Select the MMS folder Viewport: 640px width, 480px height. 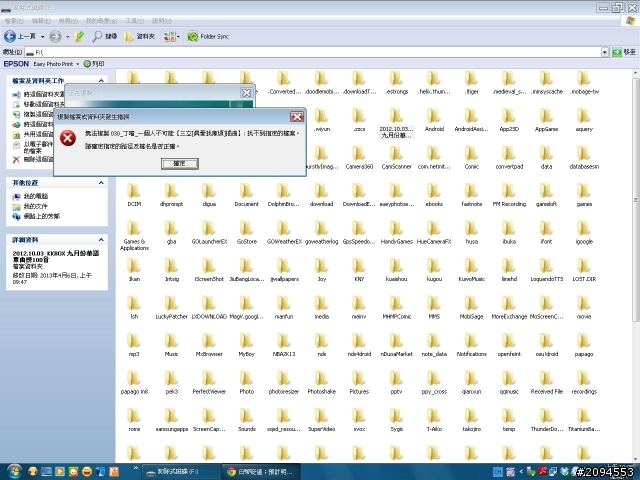[434, 308]
